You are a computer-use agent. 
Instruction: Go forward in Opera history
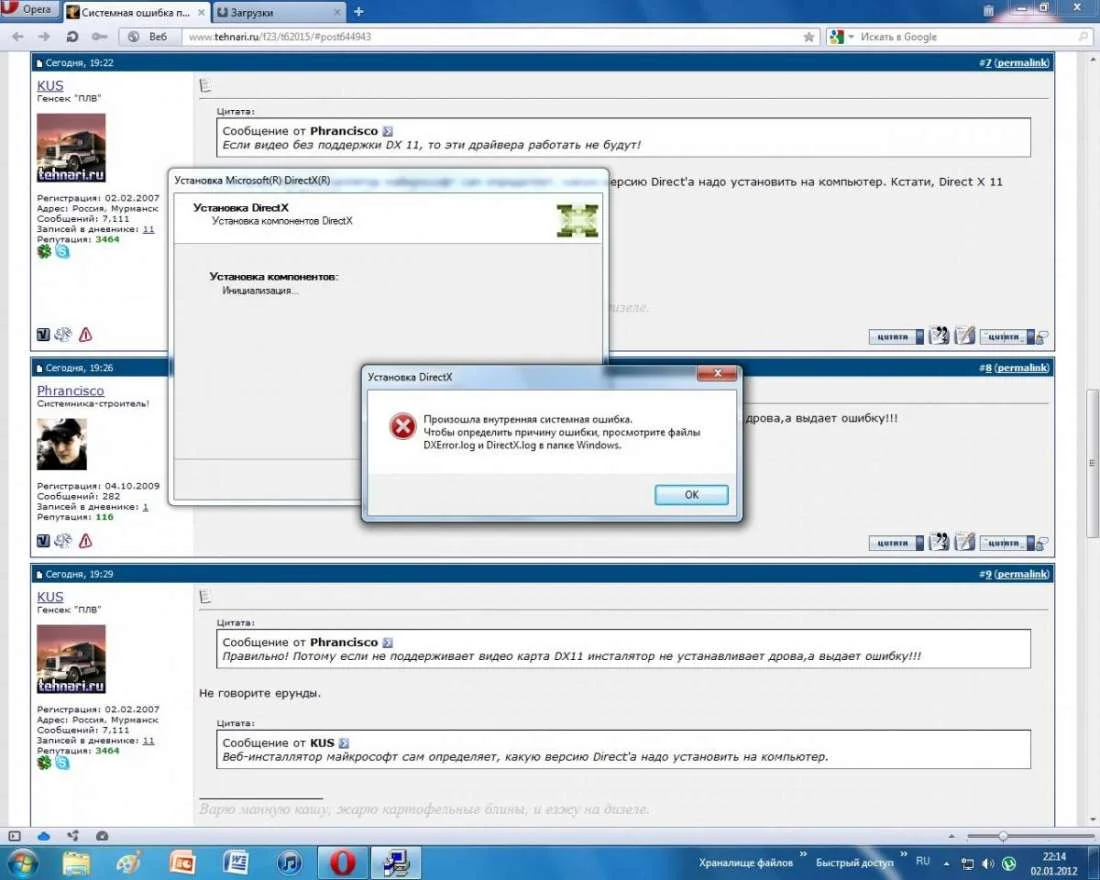click(44, 36)
